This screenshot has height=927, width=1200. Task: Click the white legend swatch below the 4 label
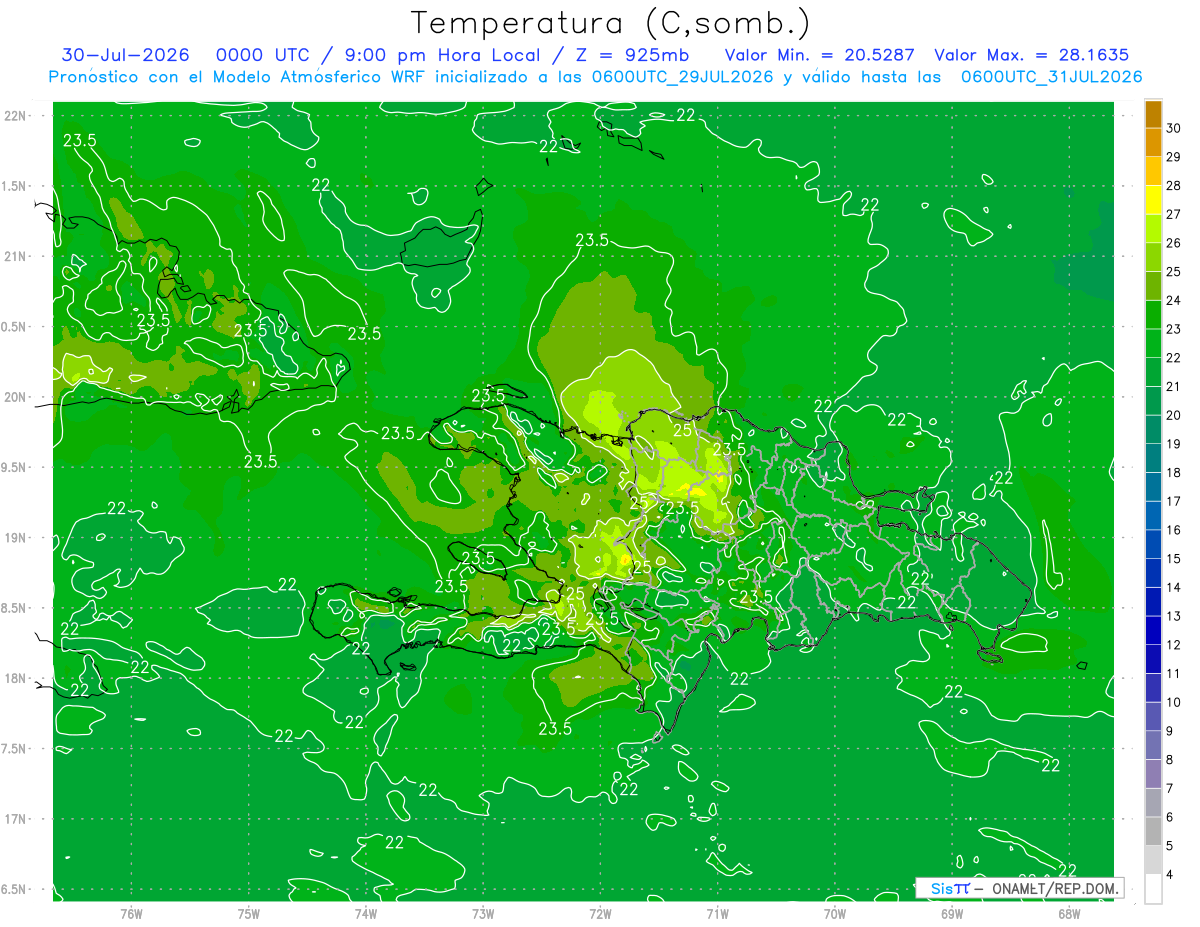point(1153,889)
